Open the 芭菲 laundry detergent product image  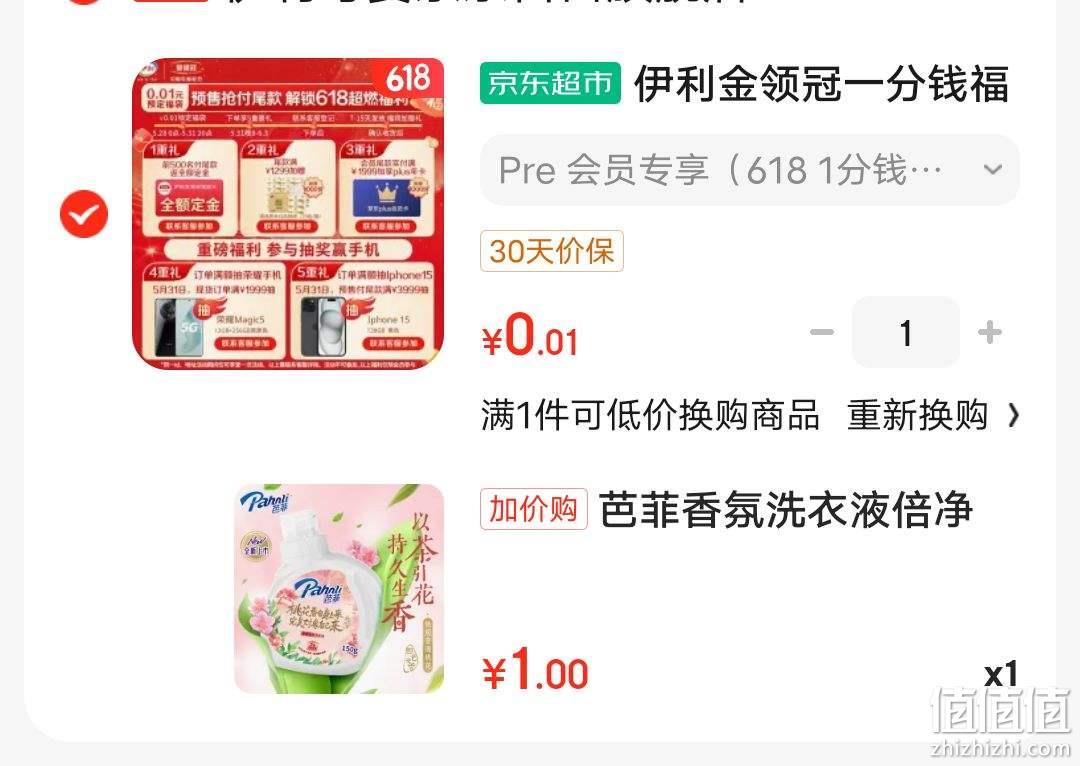tap(340, 589)
